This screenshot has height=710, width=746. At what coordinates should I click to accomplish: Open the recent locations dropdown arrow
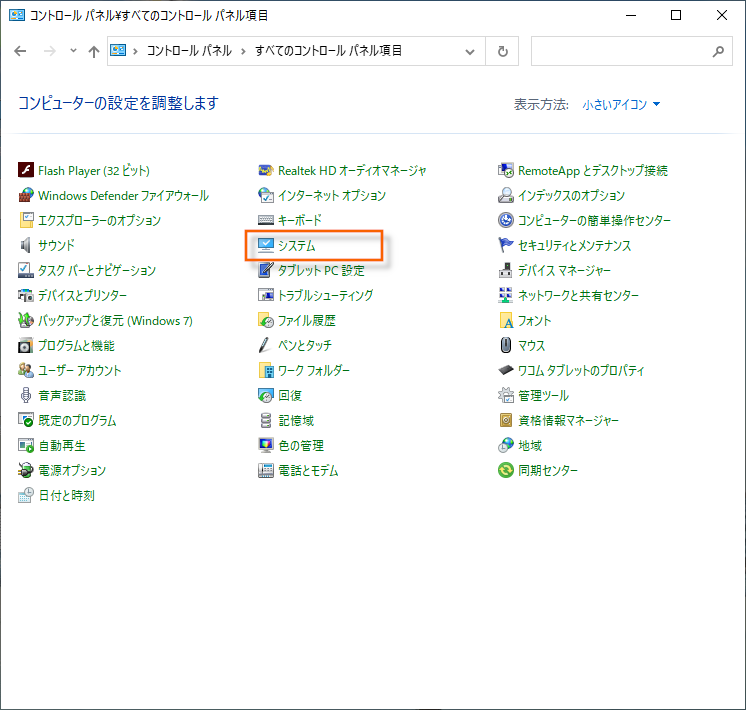pos(73,50)
